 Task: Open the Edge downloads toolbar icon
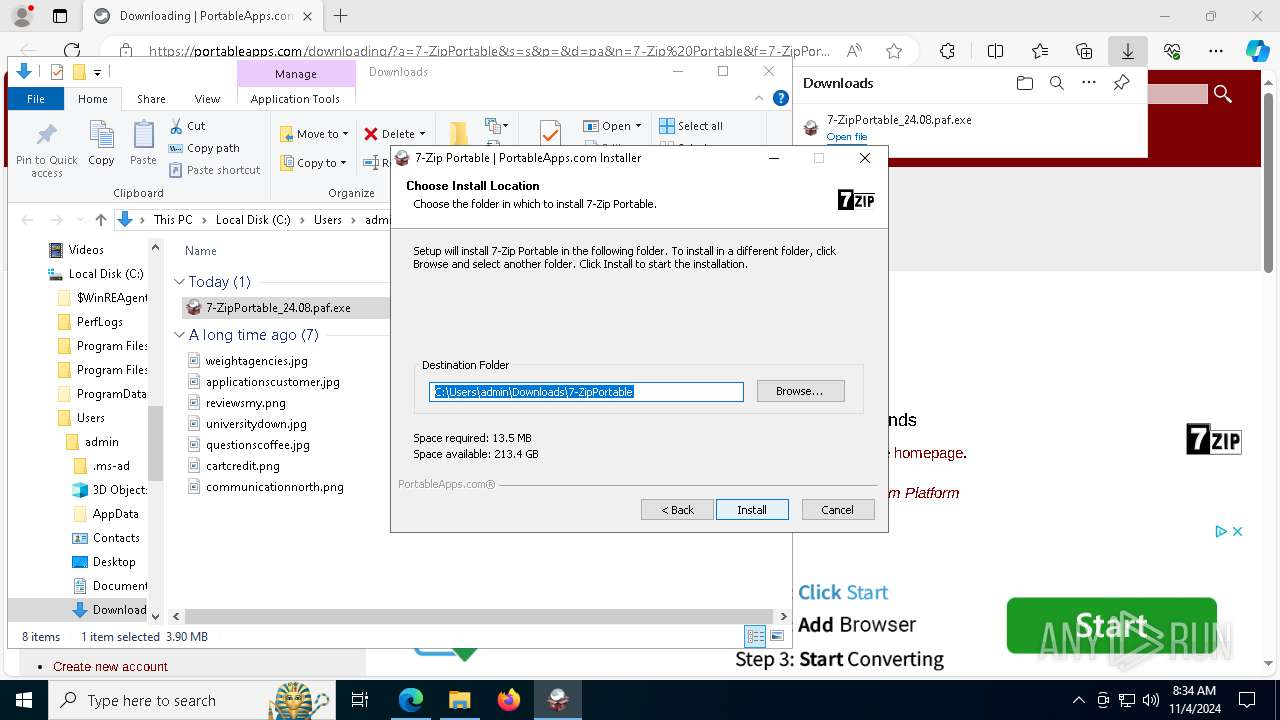(x=1127, y=51)
